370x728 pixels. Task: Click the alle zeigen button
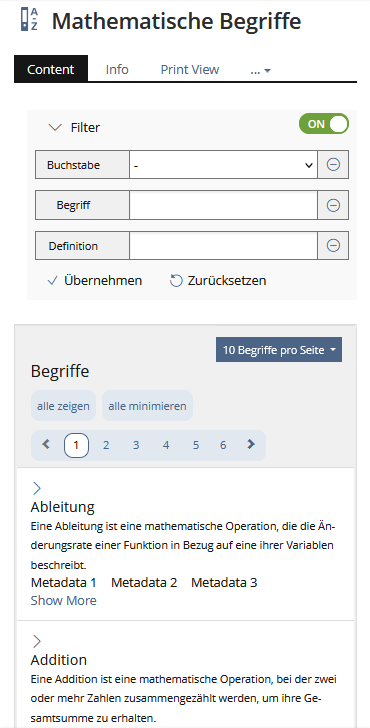pyautogui.click(x=63, y=406)
